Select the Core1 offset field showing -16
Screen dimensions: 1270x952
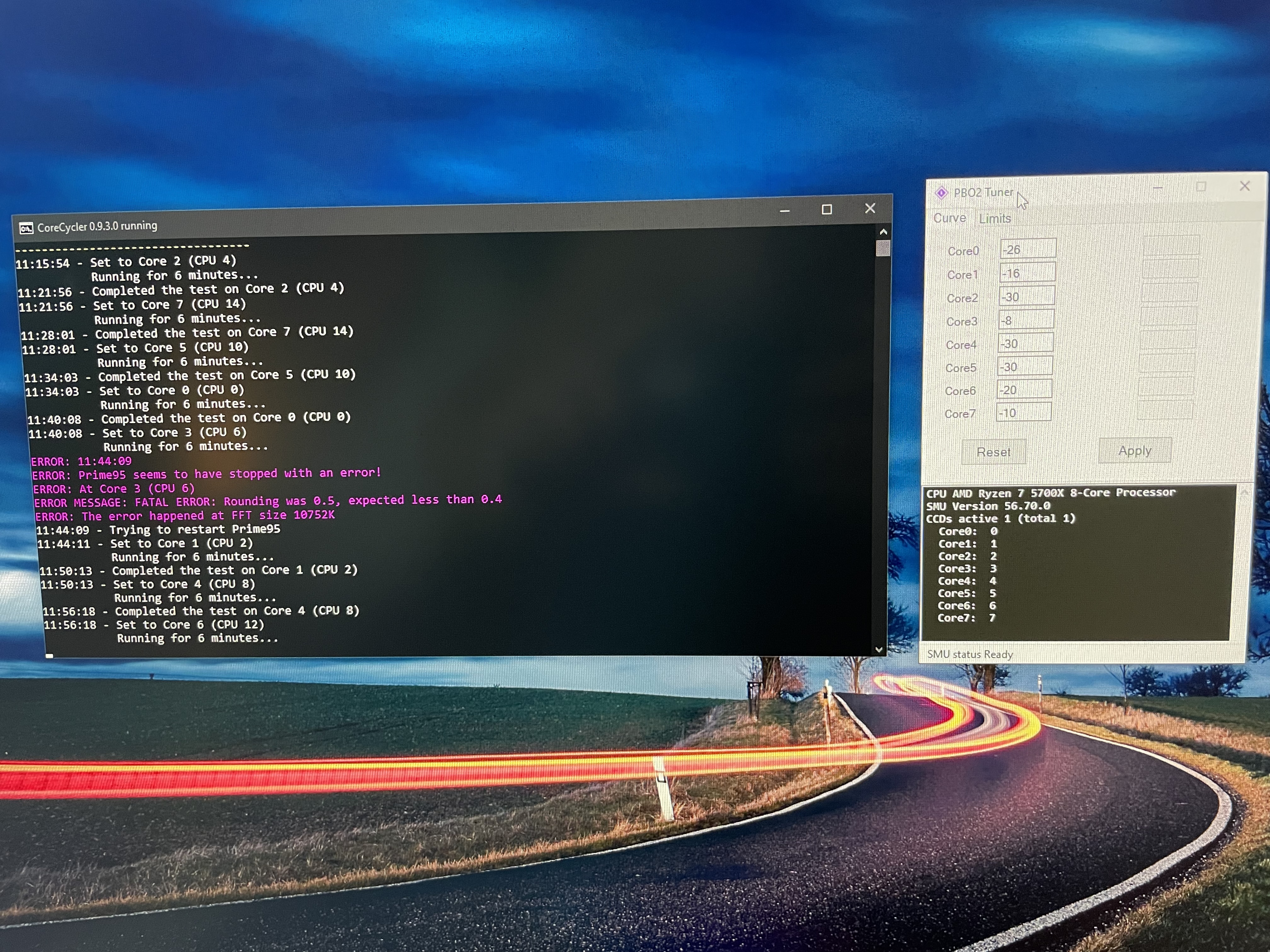pos(1027,273)
